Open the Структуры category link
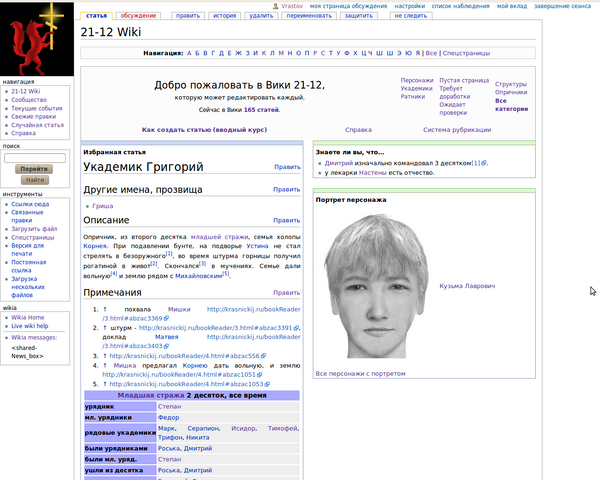600x480 pixels. pyautogui.click(x=511, y=84)
